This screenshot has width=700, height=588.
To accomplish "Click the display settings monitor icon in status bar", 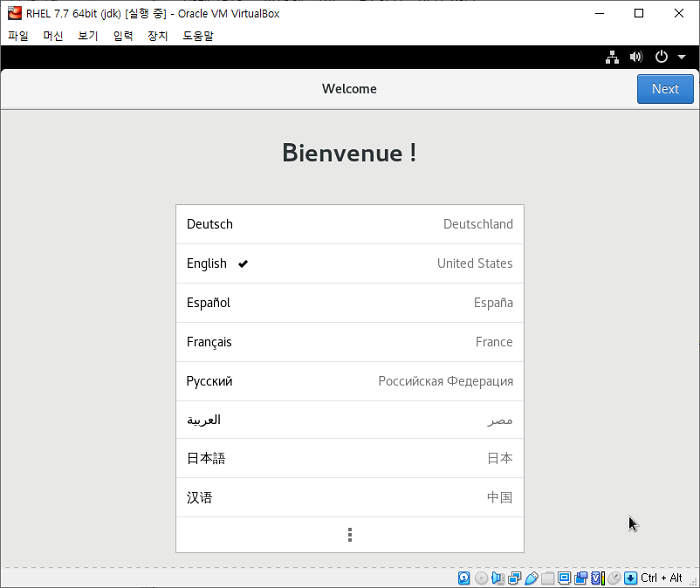I will click(x=564, y=578).
